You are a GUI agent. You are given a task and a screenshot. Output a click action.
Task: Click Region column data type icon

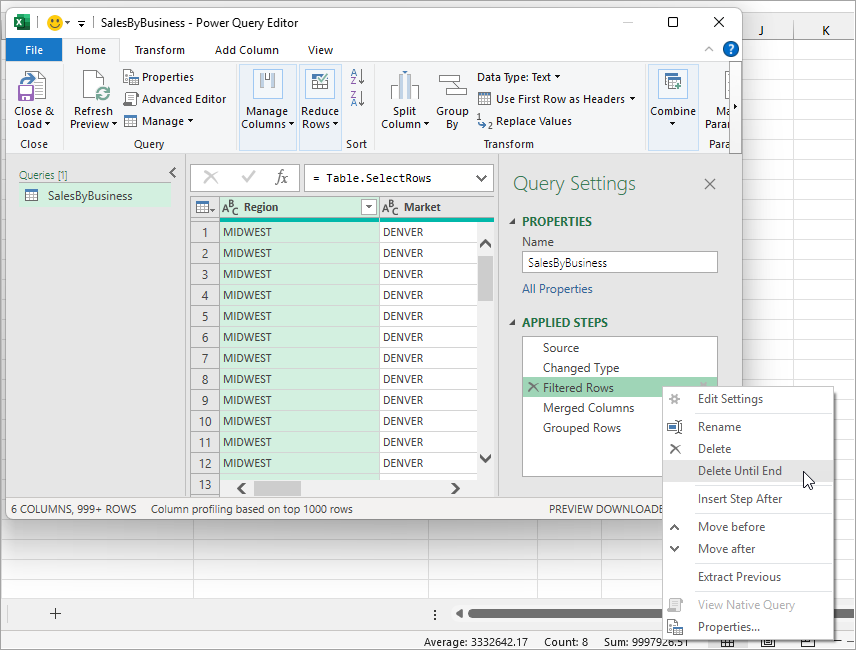(x=230, y=207)
